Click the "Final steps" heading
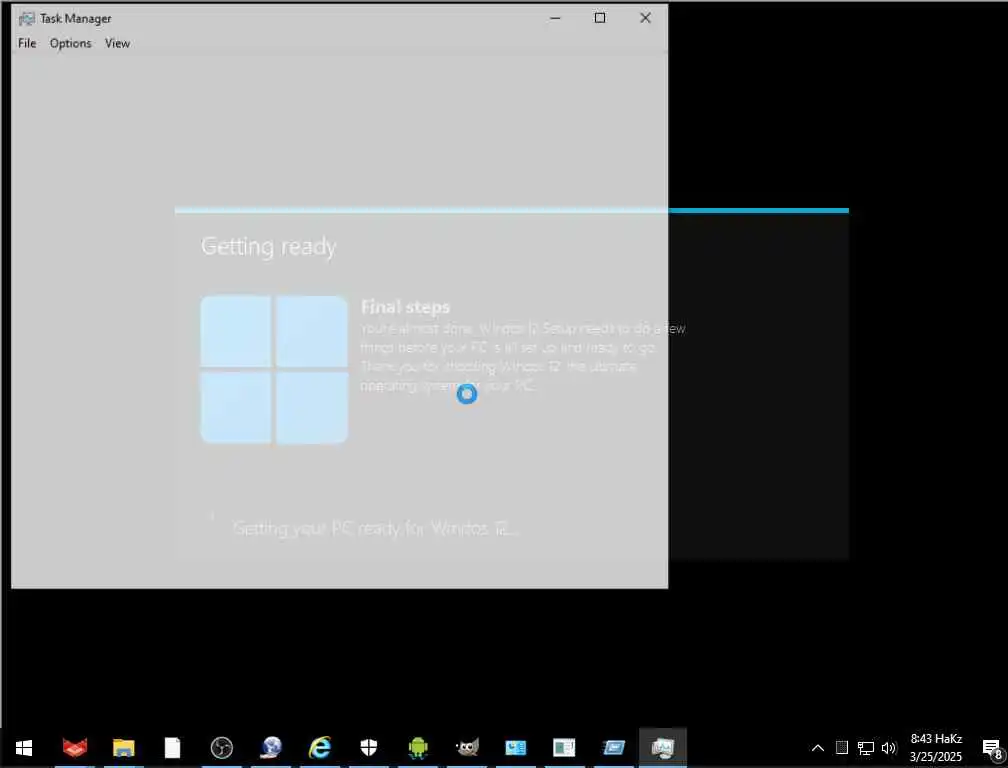This screenshot has height=768, width=1008. [406, 307]
